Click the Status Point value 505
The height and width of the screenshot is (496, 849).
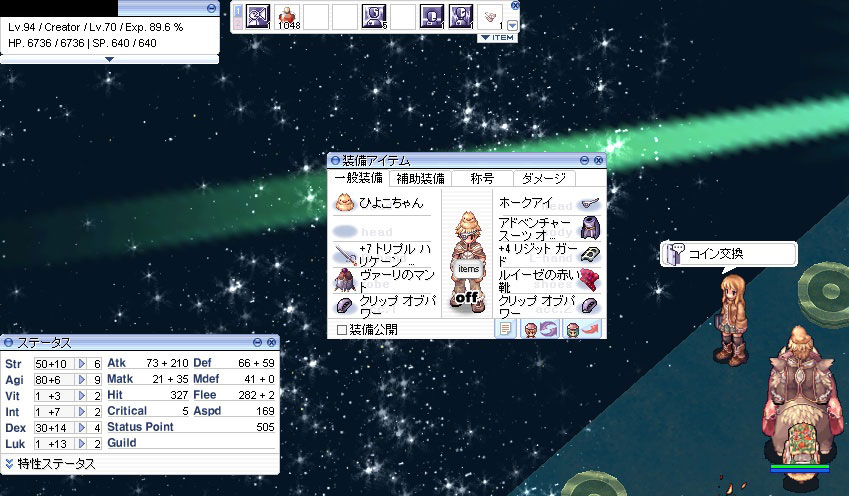[265, 427]
